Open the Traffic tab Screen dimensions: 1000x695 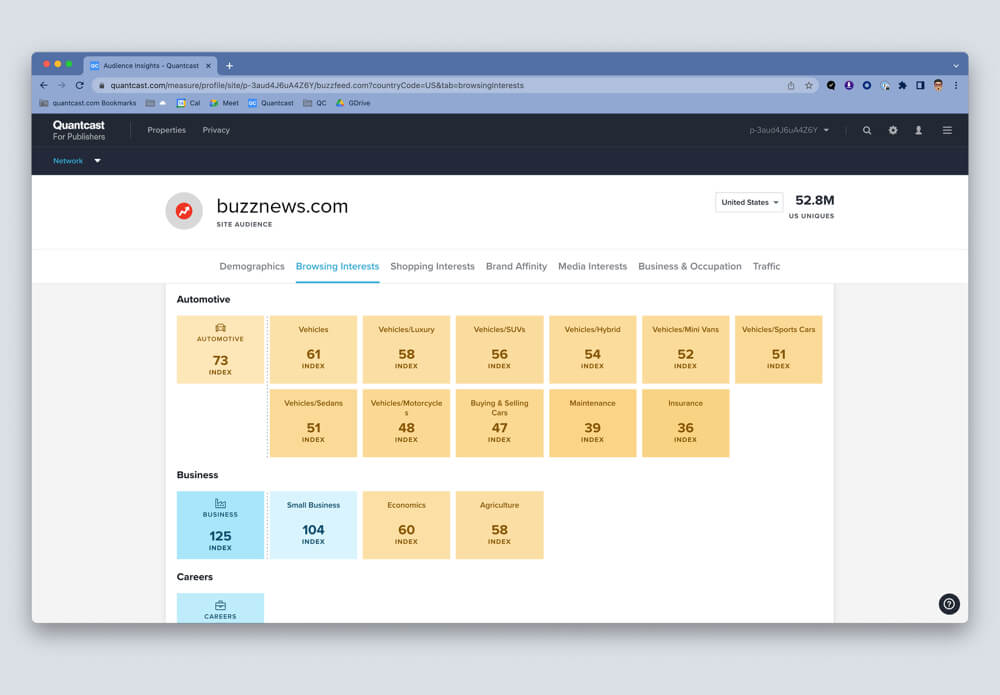click(x=767, y=267)
